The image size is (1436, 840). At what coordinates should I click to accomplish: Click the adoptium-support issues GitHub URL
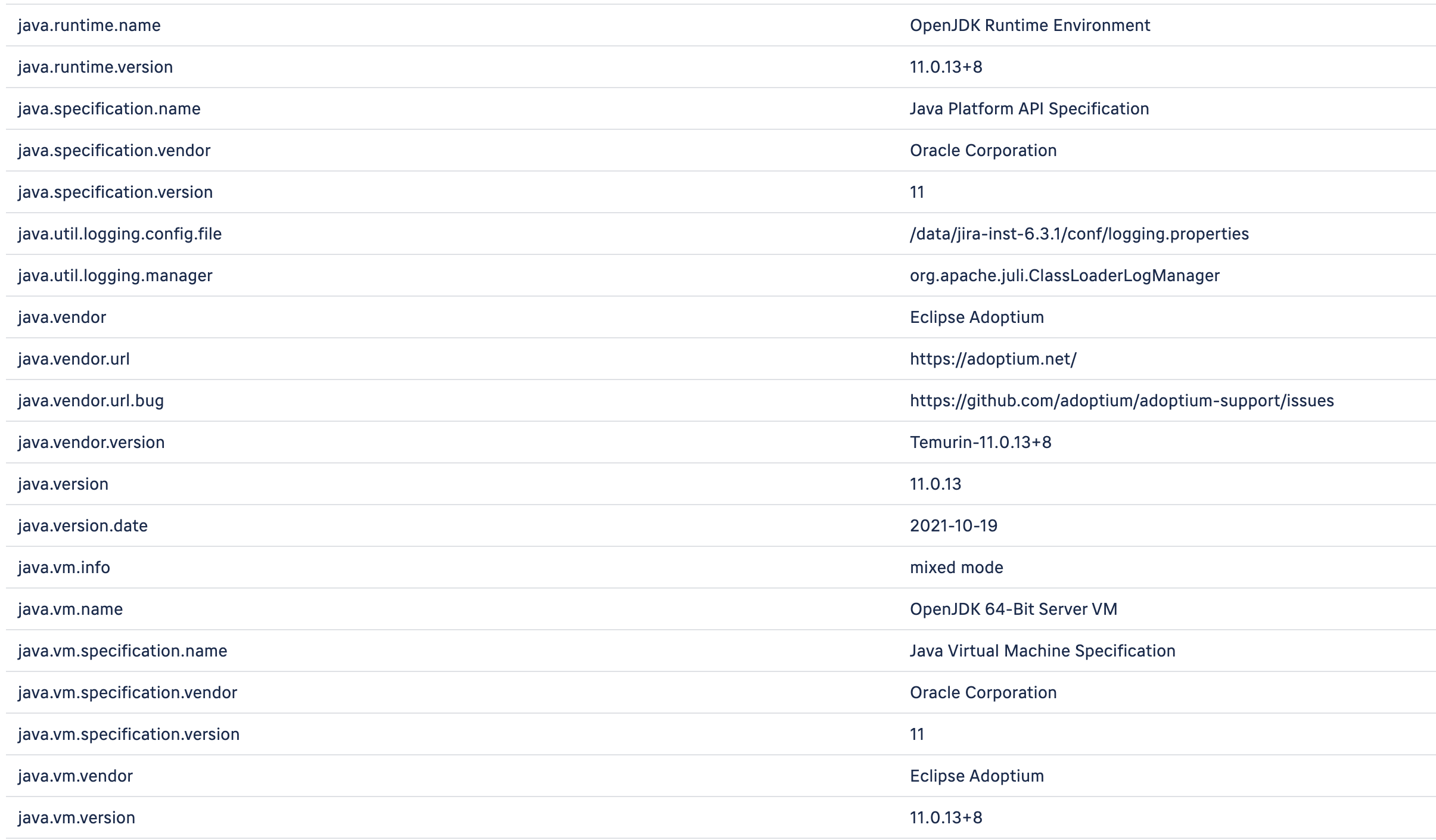tap(1121, 401)
